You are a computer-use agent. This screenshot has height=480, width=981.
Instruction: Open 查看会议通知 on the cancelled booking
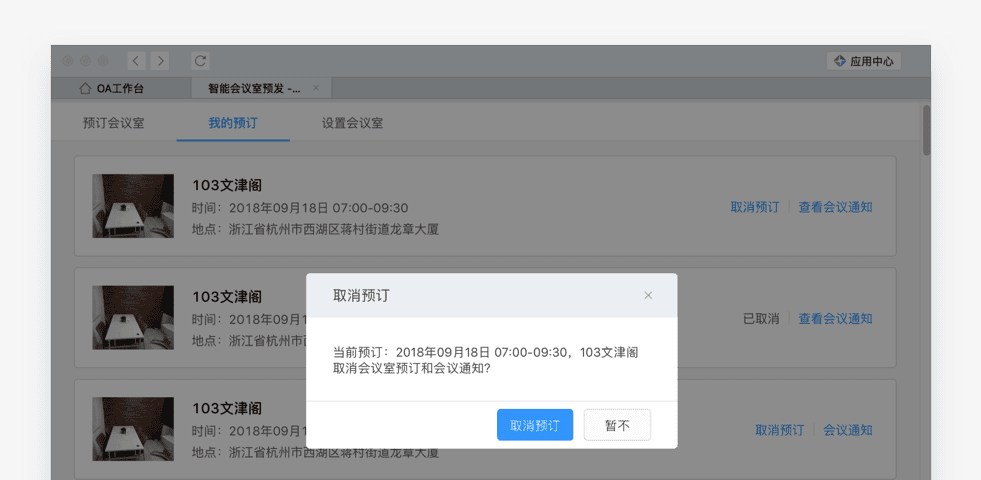tap(835, 319)
